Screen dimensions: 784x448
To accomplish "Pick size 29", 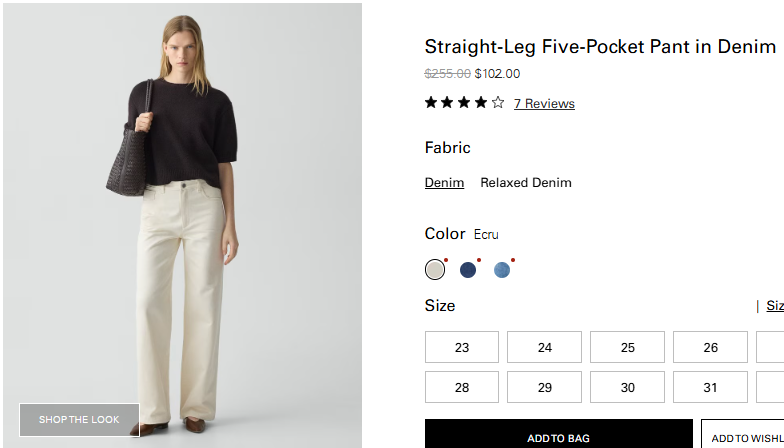I will coord(544,387).
